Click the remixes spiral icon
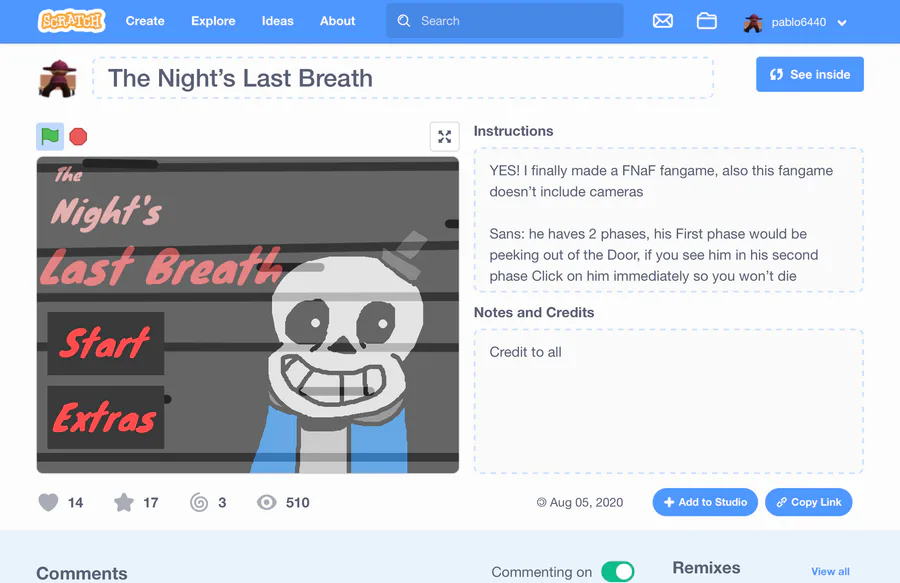Image resolution: width=900 pixels, height=583 pixels. pos(199,503)
